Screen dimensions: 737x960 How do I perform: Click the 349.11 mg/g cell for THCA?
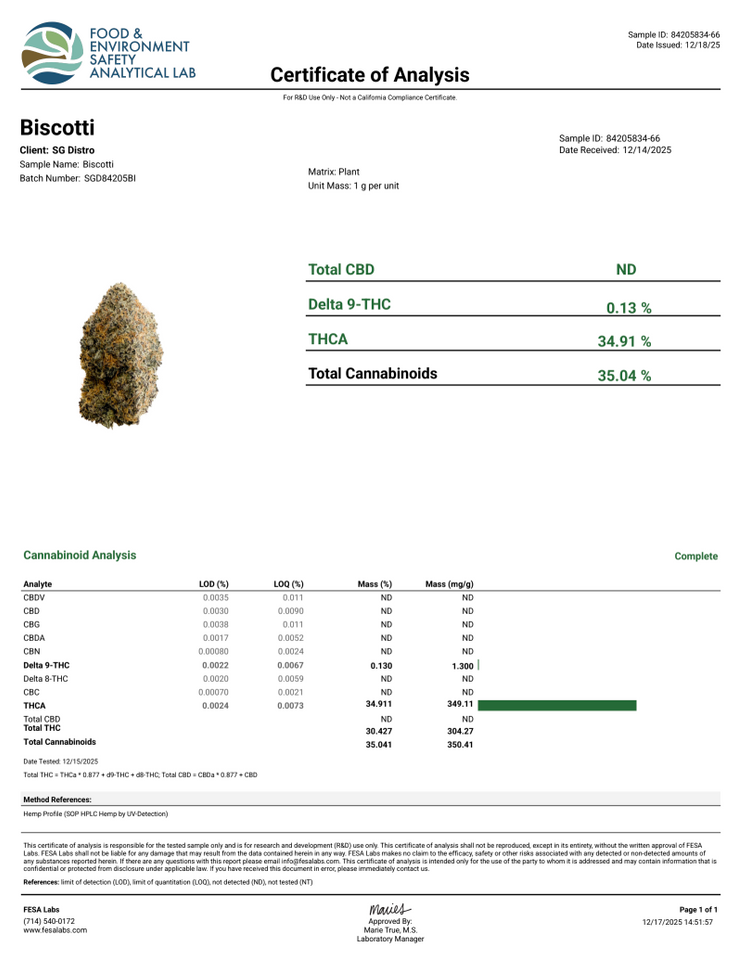tap(460, 704)
